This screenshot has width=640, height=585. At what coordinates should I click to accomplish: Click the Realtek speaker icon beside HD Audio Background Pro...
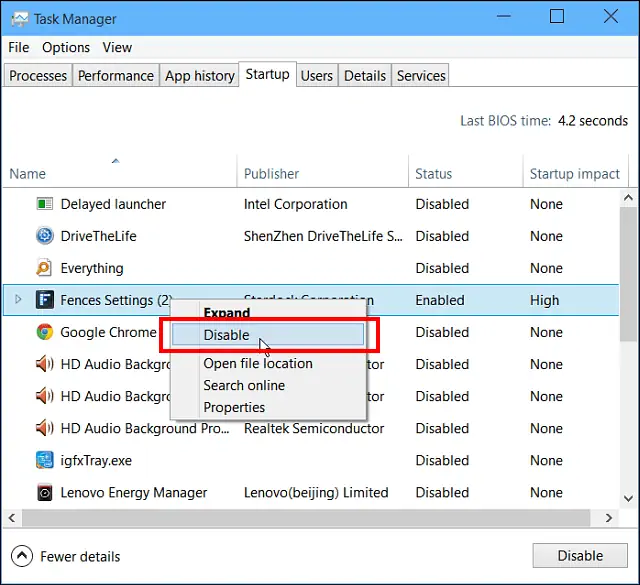coord(44,428)
